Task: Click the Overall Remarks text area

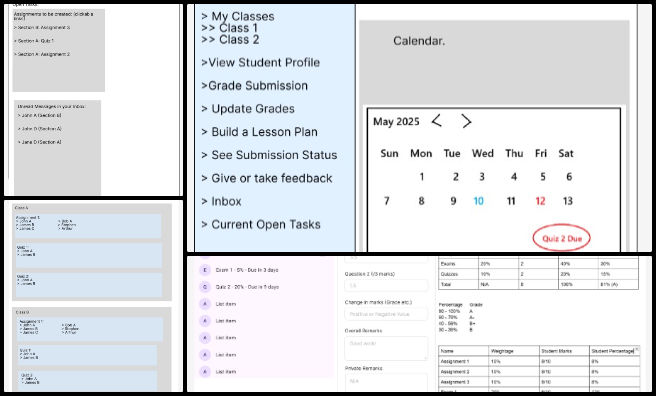Action: (x=386, y=348)
